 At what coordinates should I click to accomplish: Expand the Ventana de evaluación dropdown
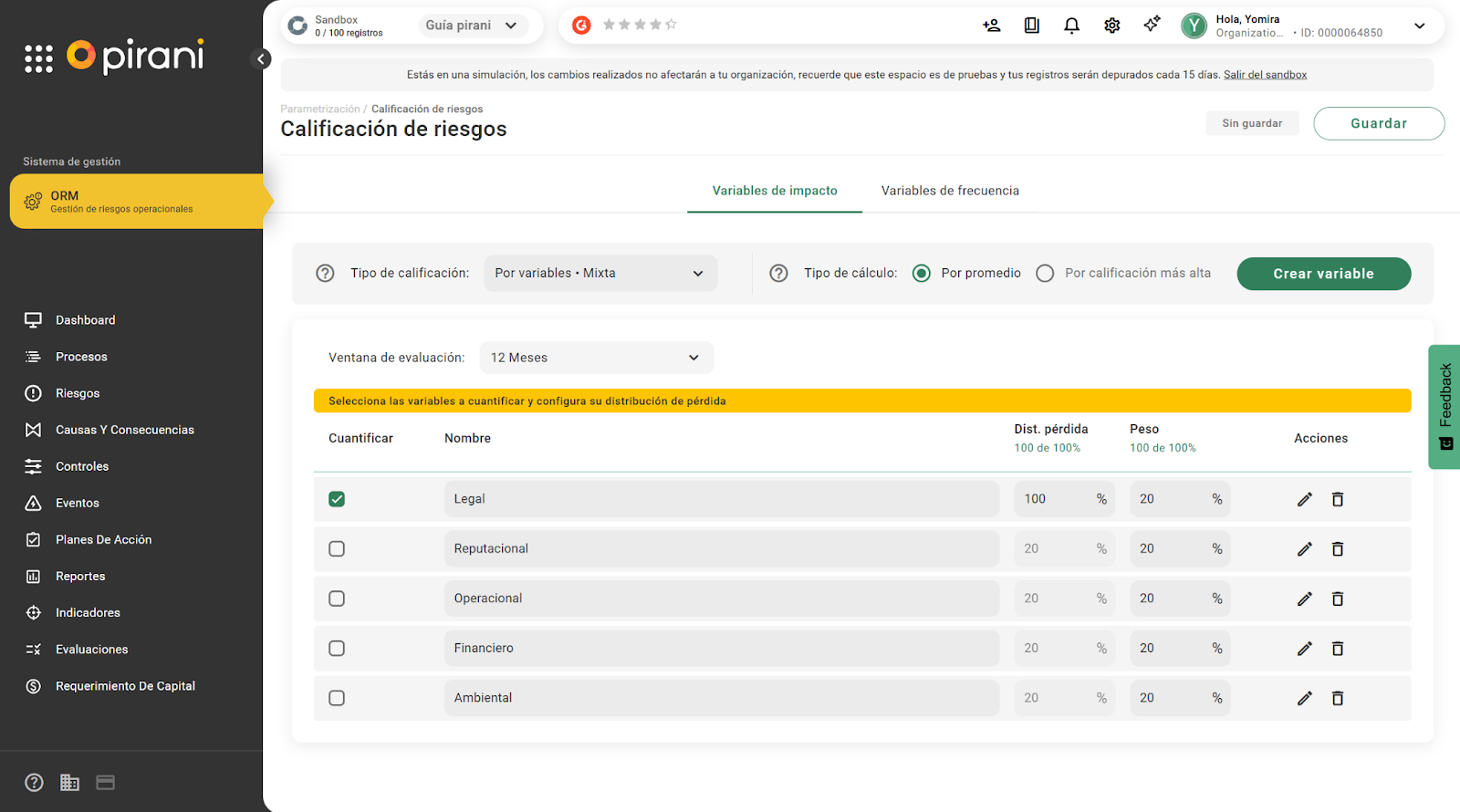(596, 358)
